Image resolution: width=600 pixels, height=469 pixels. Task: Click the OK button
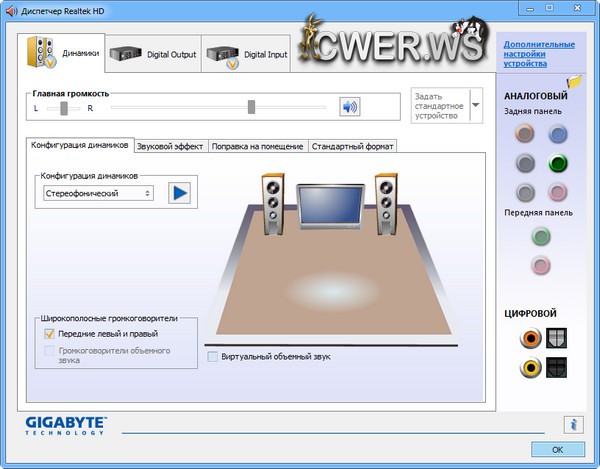pos(557,449)
